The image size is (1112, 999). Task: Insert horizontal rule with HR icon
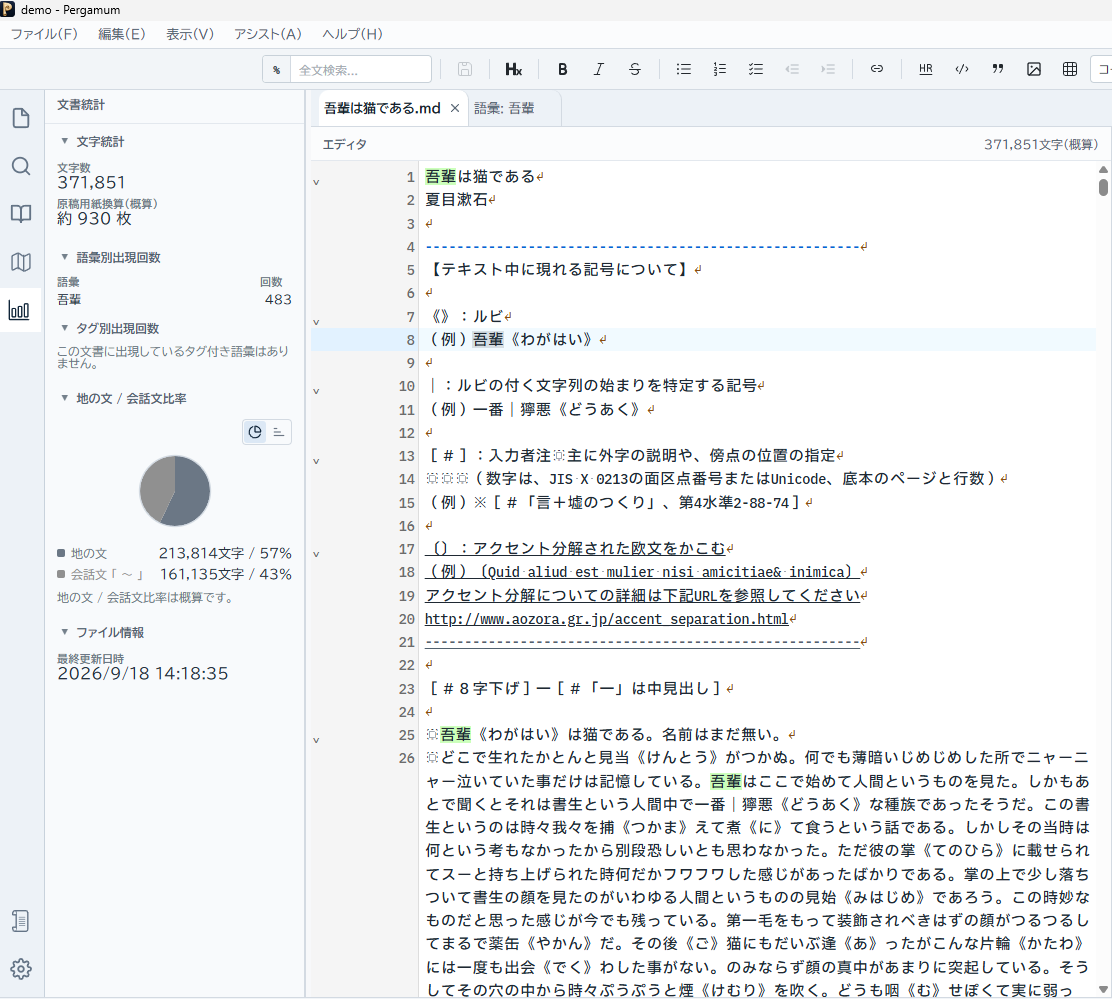[925, 69]
